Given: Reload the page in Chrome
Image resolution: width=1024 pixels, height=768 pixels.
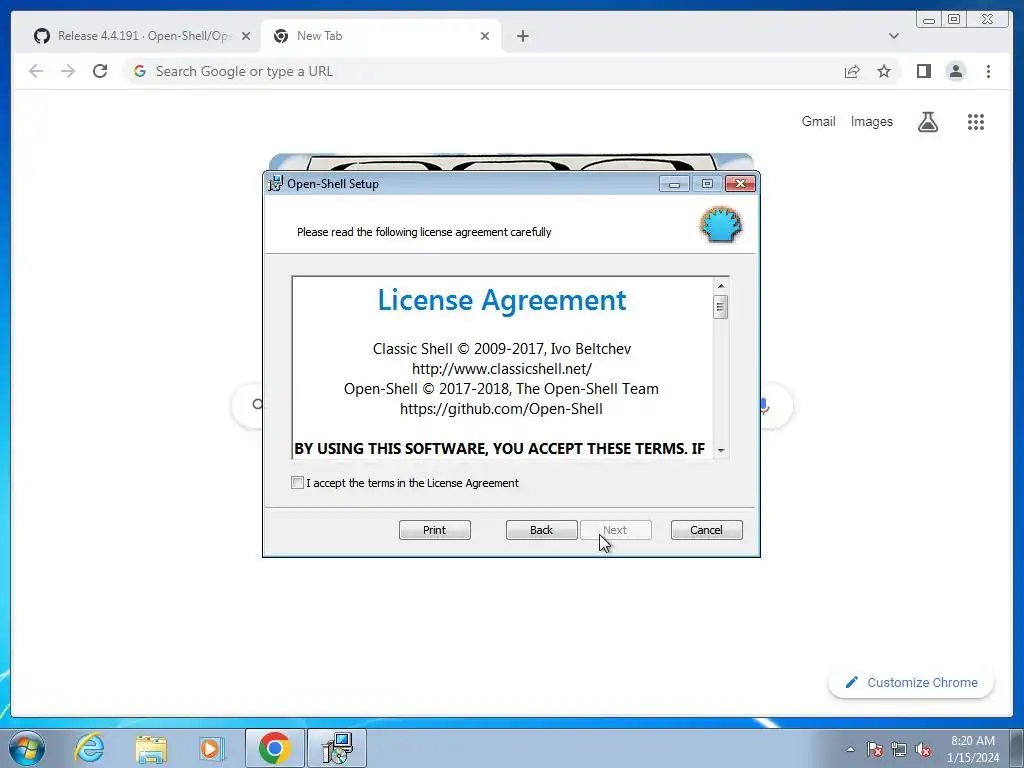Looking at the screenshot, I should [100, 71].
